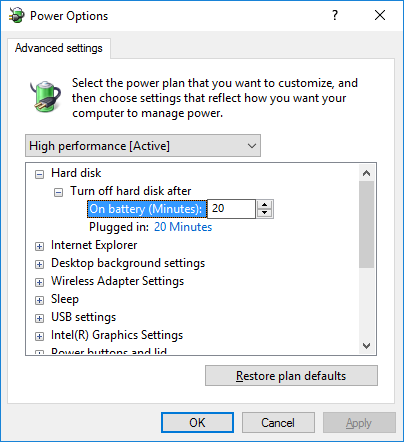404x442 pixels.
Task: Decrease On battery minutes with down arrow
Action: point(265,213)
